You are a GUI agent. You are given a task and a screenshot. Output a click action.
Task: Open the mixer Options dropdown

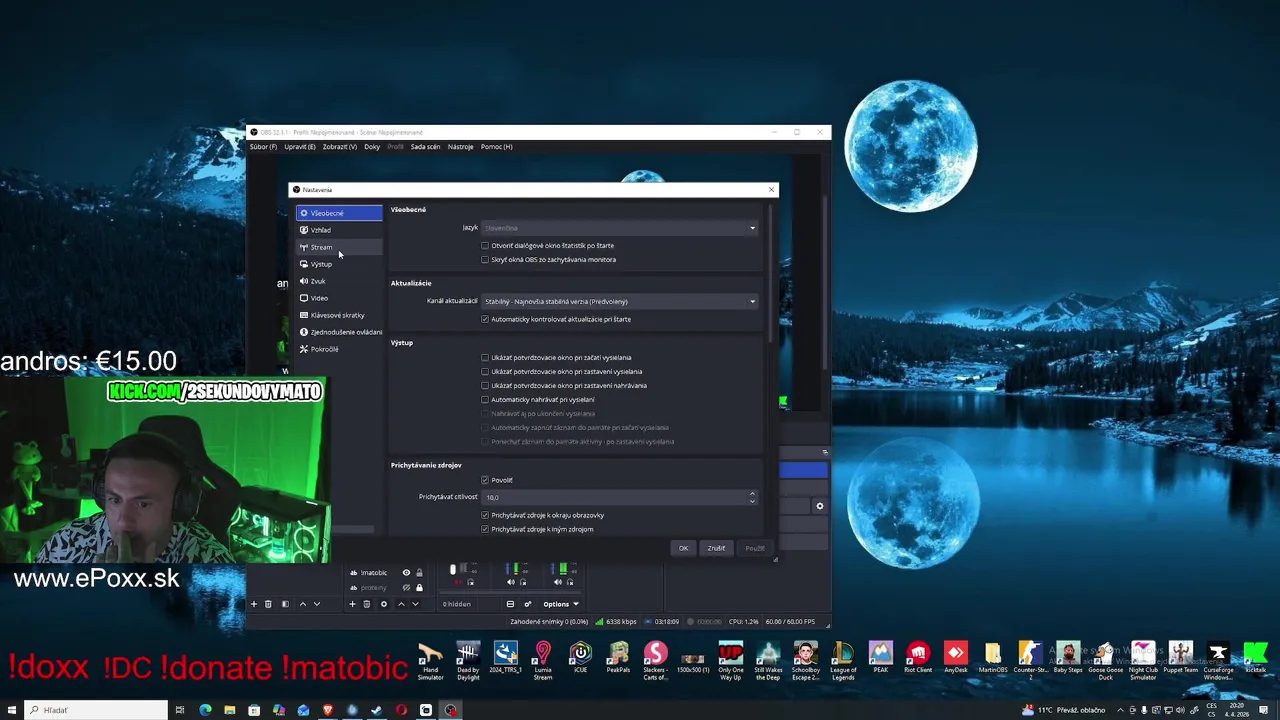tap(561, 604)
